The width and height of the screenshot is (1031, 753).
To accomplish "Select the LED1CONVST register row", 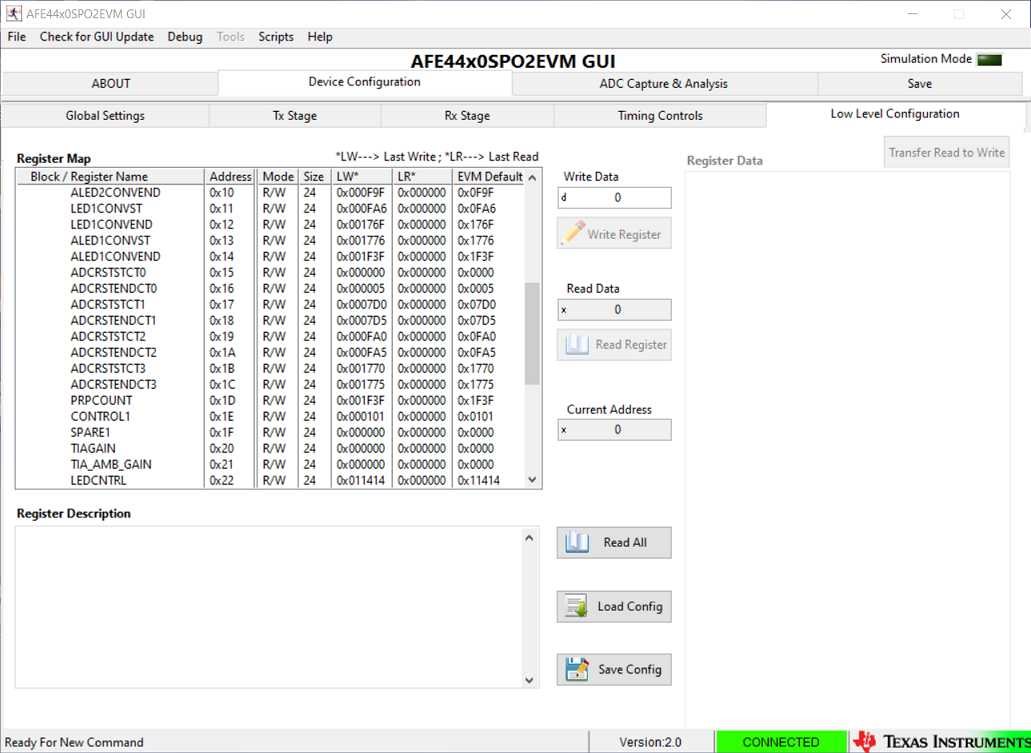I will (270, 208).
